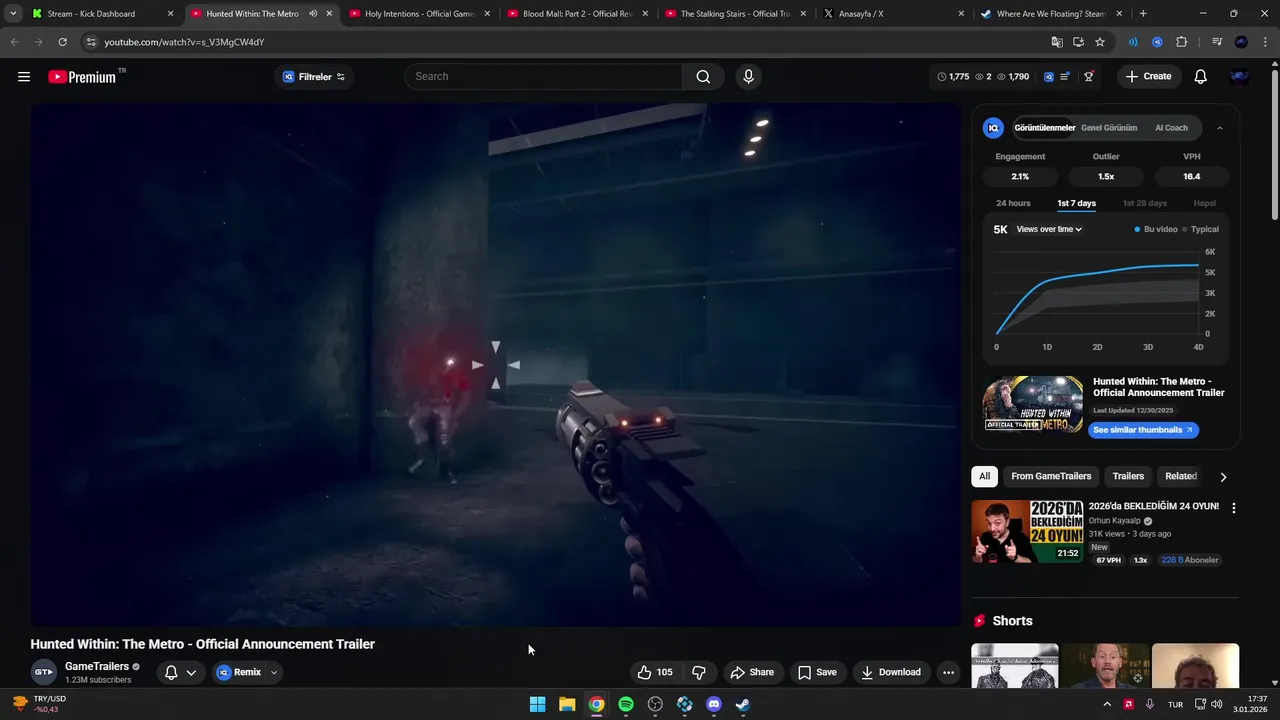Select the All filter chip
The width and height of the screenshot is (1280, 720).
985,476
